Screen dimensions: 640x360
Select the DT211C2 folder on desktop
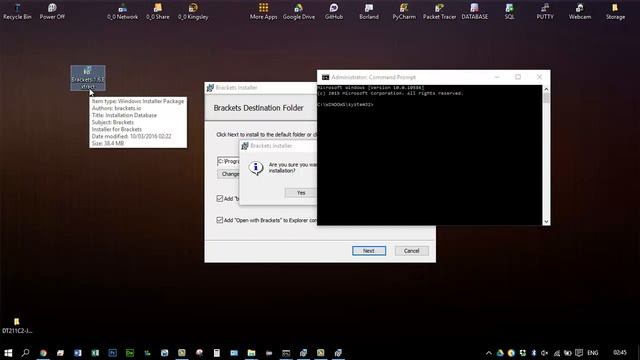pos(17,326)
